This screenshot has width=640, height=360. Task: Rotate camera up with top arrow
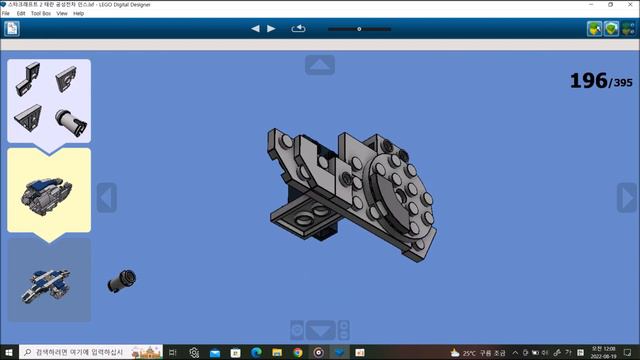[x=320, y=65]
